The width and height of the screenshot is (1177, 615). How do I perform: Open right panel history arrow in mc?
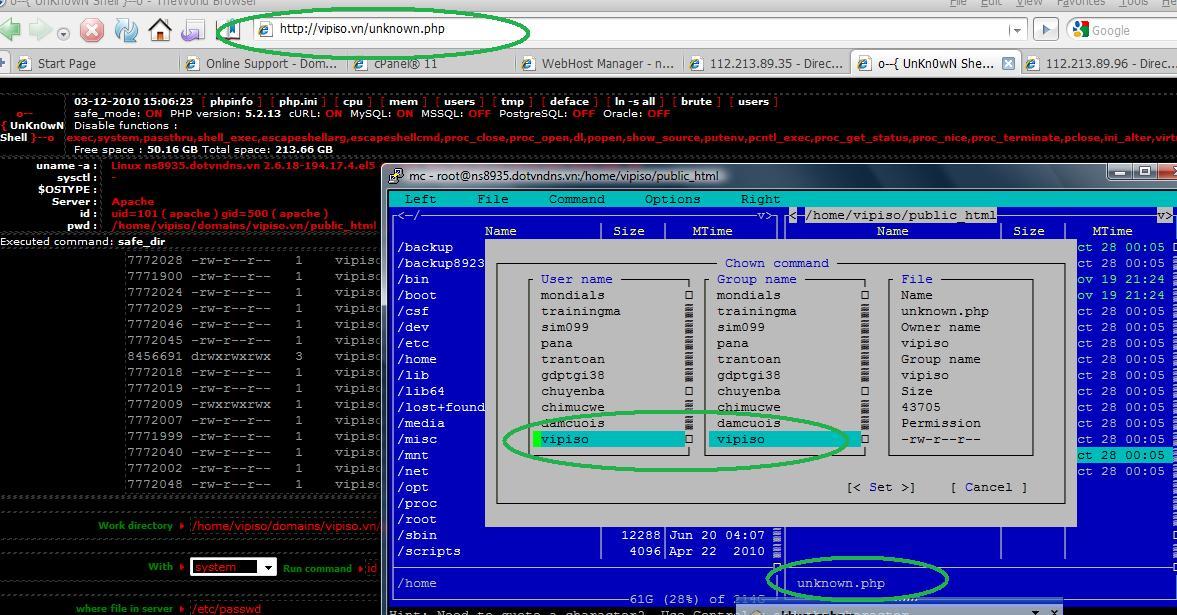1163,216
